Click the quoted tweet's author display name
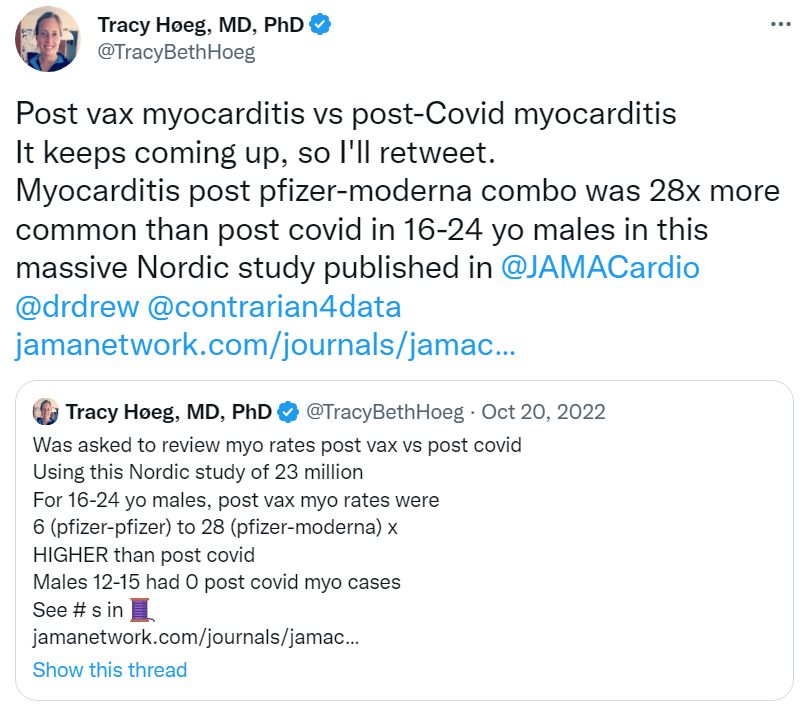This screenshot has height=718, width=806. [x=168, y=411]
